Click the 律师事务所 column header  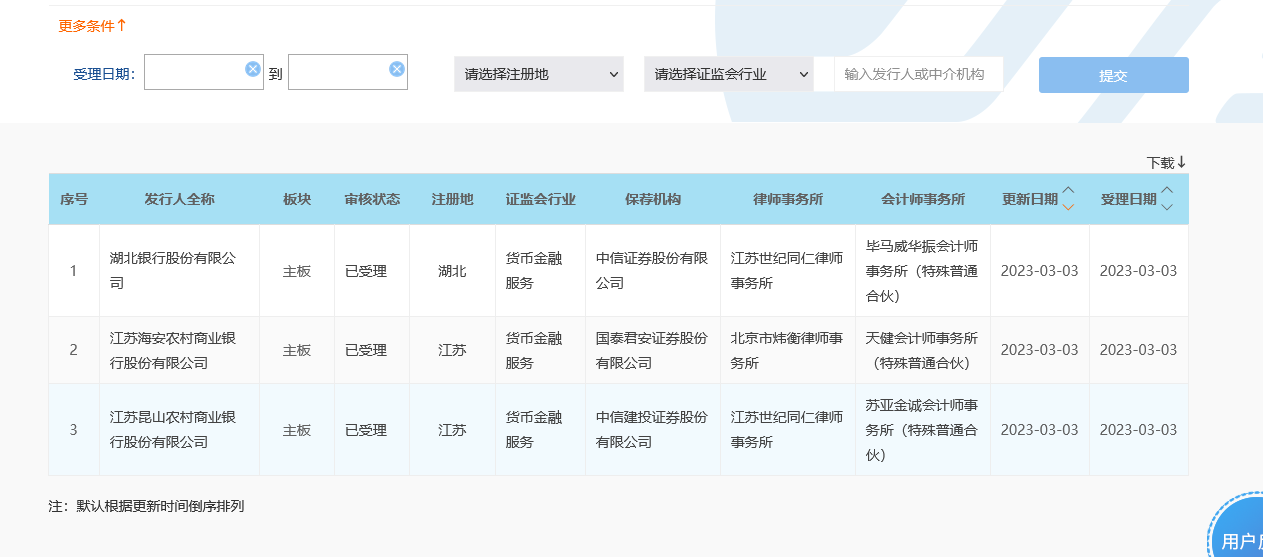coord(788,199)
